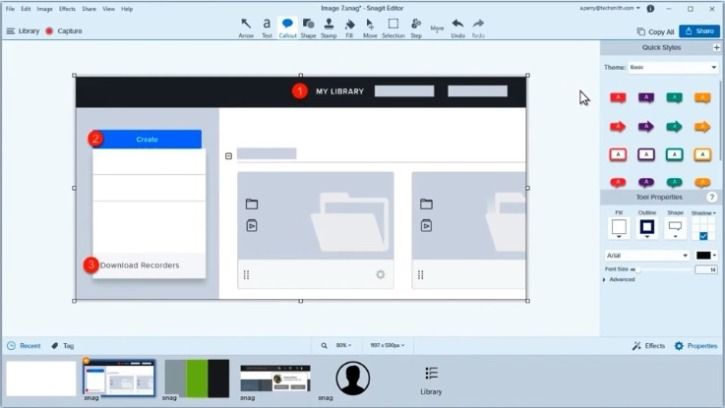The width and height of the screenshot is (725, 408).
Task: Select the Stamp tool
Action: [x=329, y=28]
